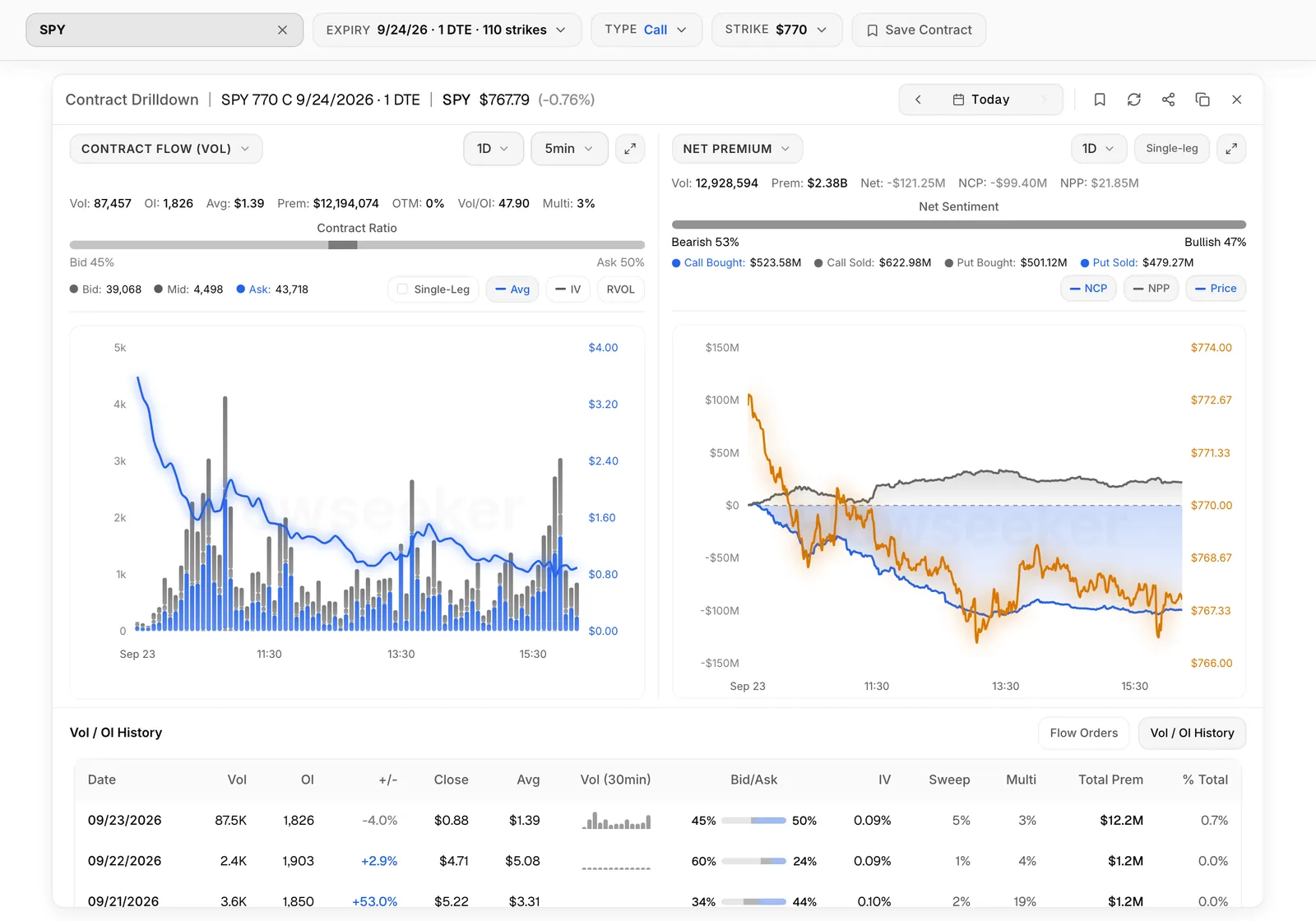
Task: Open the CONTRACT FLOW (VOL) dropdown
Action: pyautogui.click(x=166, y=149)
